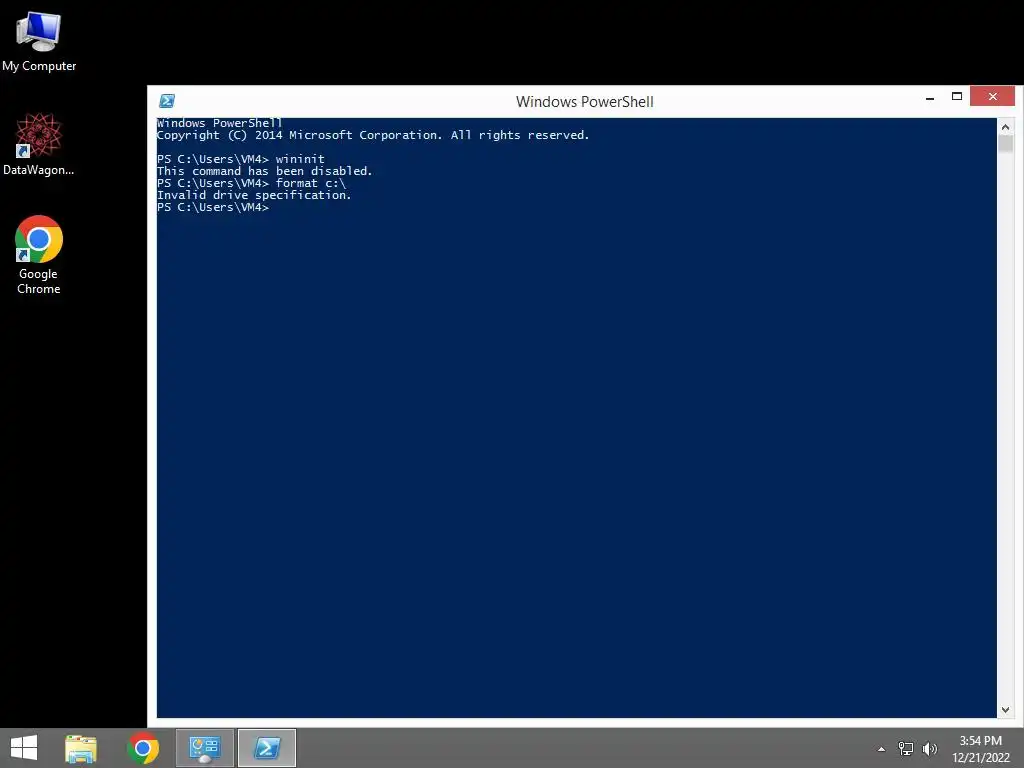Open the network status tray icon

tap(906, 749)
